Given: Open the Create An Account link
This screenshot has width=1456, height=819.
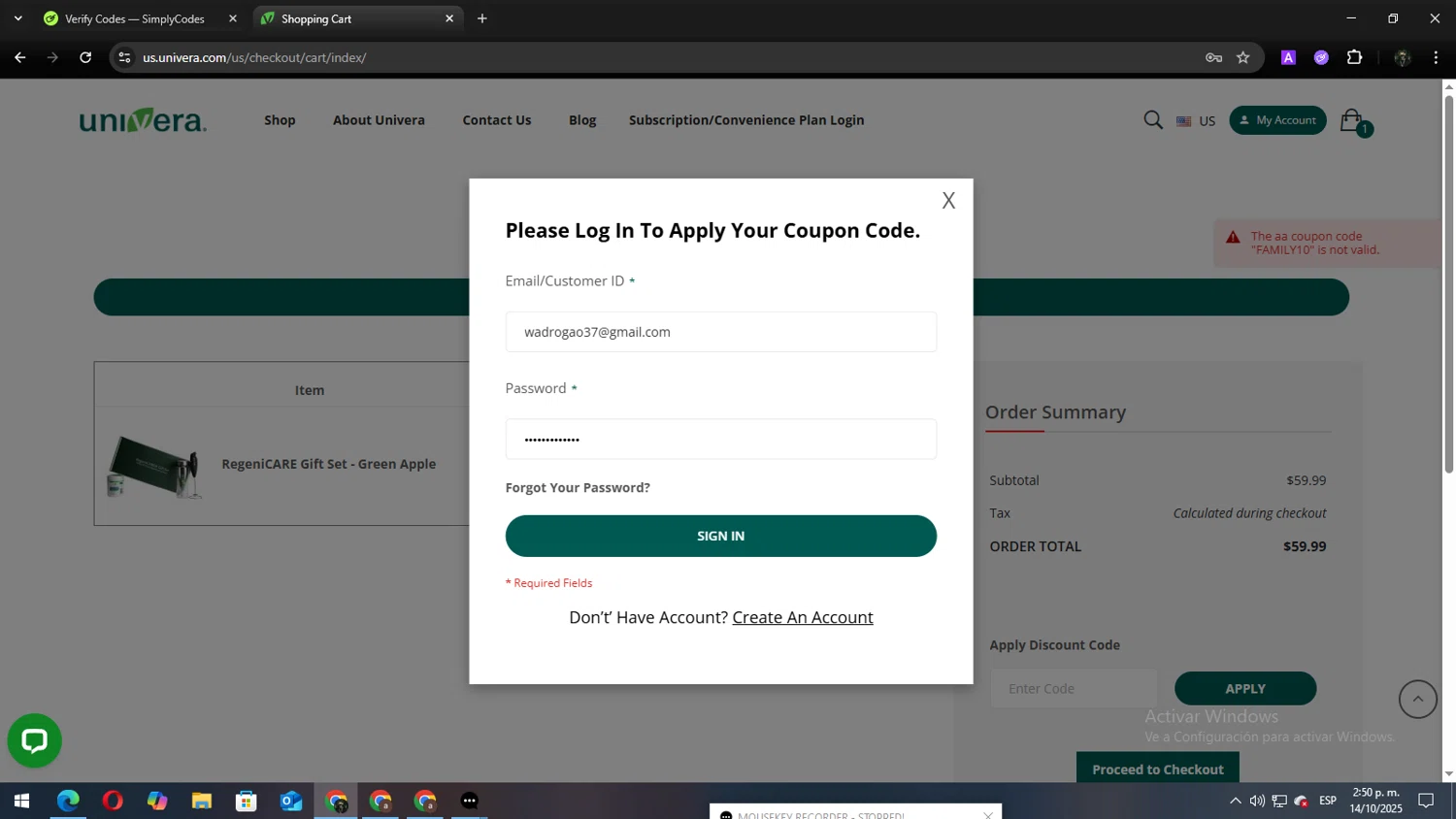Looking at the screenshot, I should 803,617.
